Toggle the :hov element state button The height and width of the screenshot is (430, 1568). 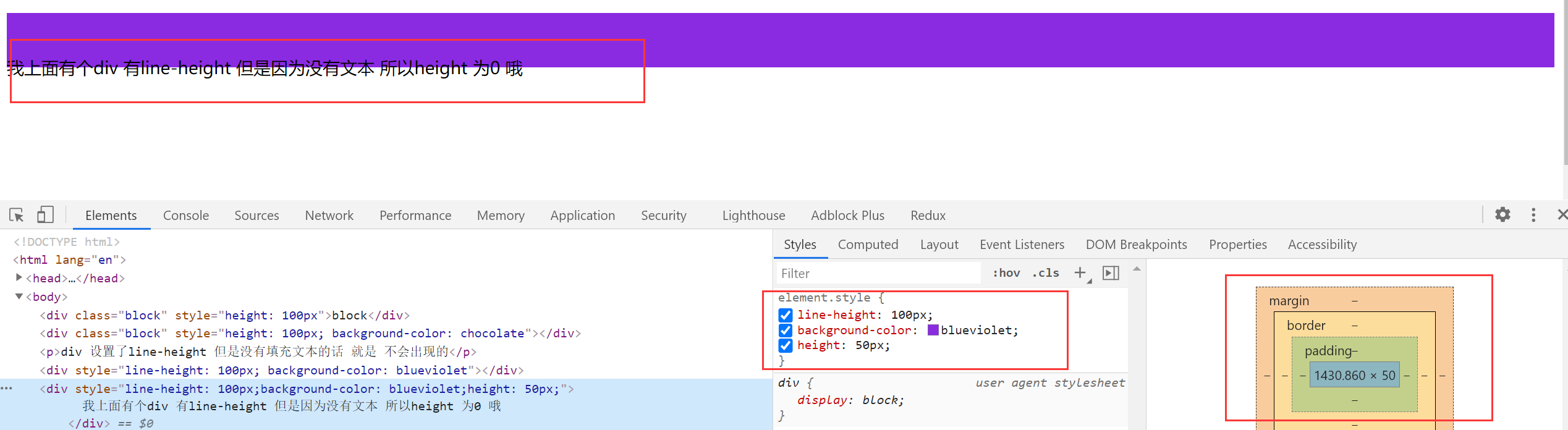point(1006,273)
